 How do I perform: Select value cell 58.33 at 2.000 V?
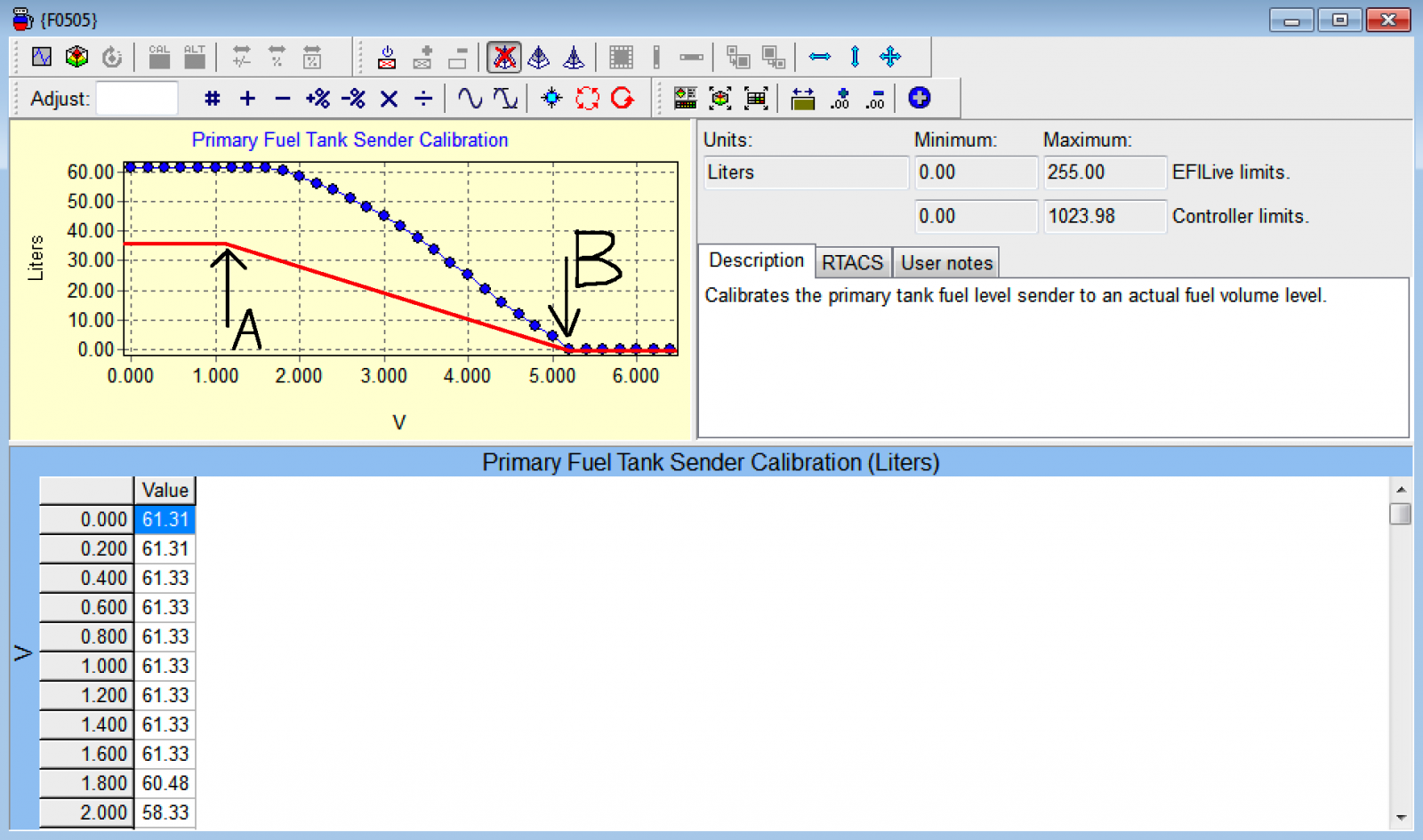pyautogui.click(x=165, y=812)
